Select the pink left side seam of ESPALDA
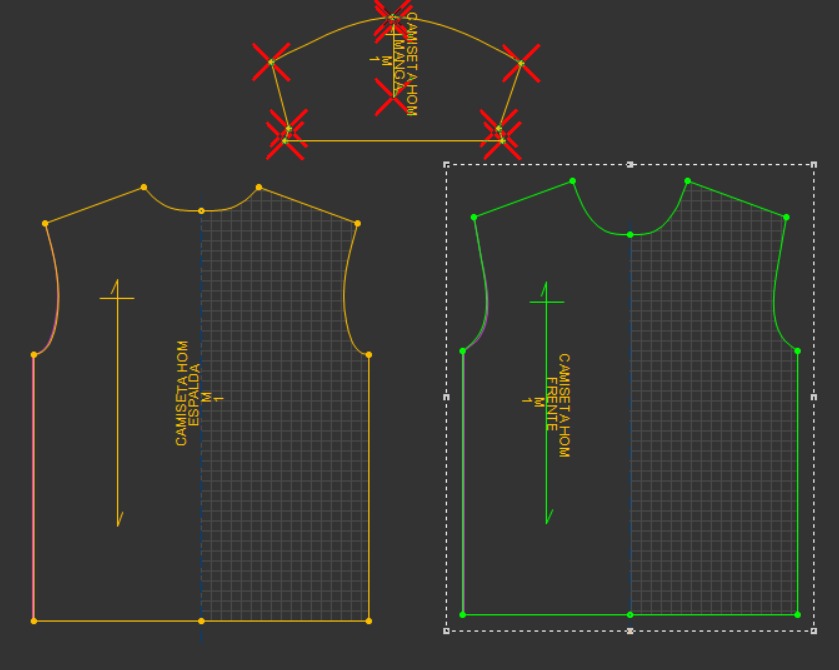 pyautogui.click(x=34, y=488)
